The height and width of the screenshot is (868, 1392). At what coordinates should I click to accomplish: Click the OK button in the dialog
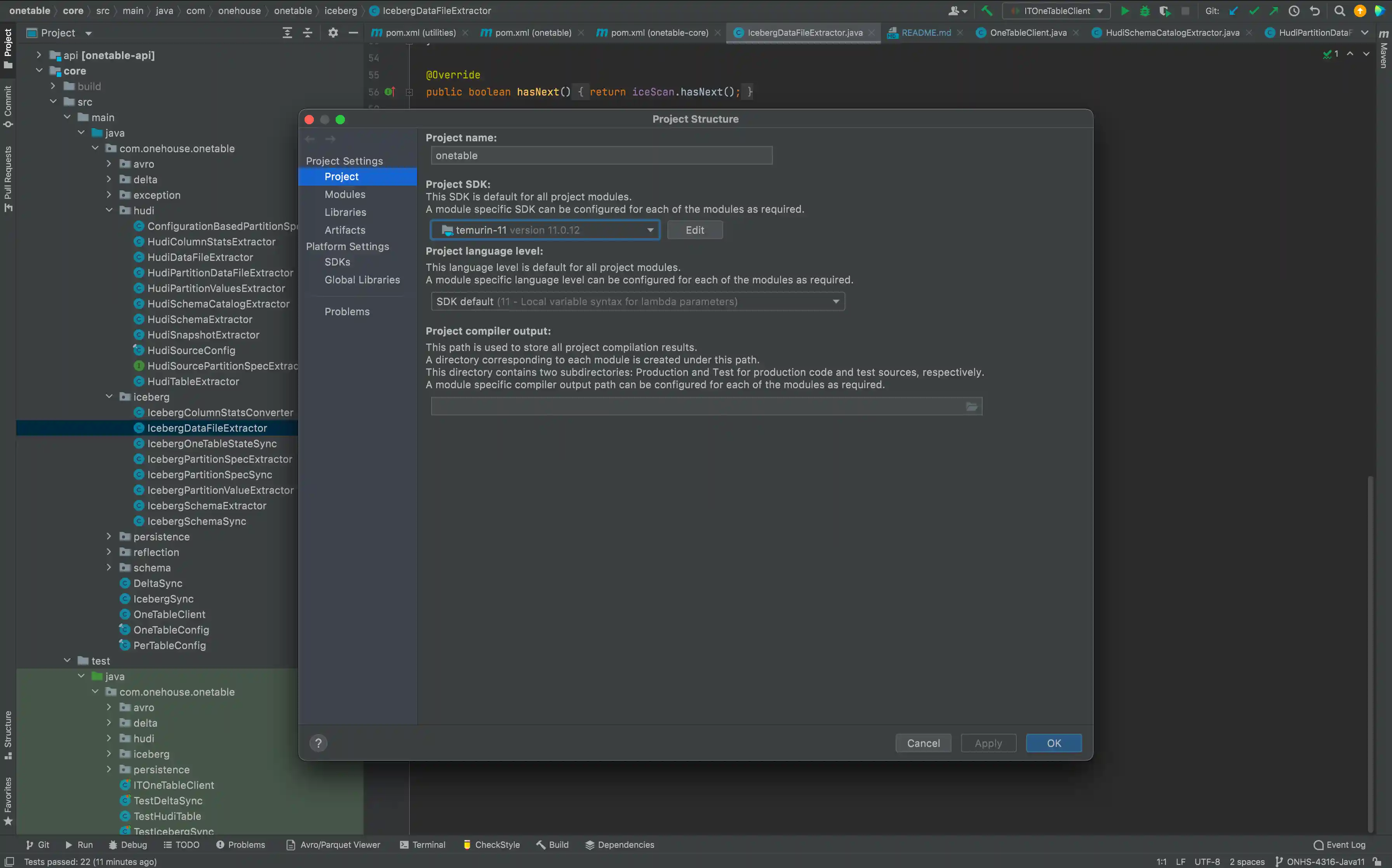tap(1053, 743)
